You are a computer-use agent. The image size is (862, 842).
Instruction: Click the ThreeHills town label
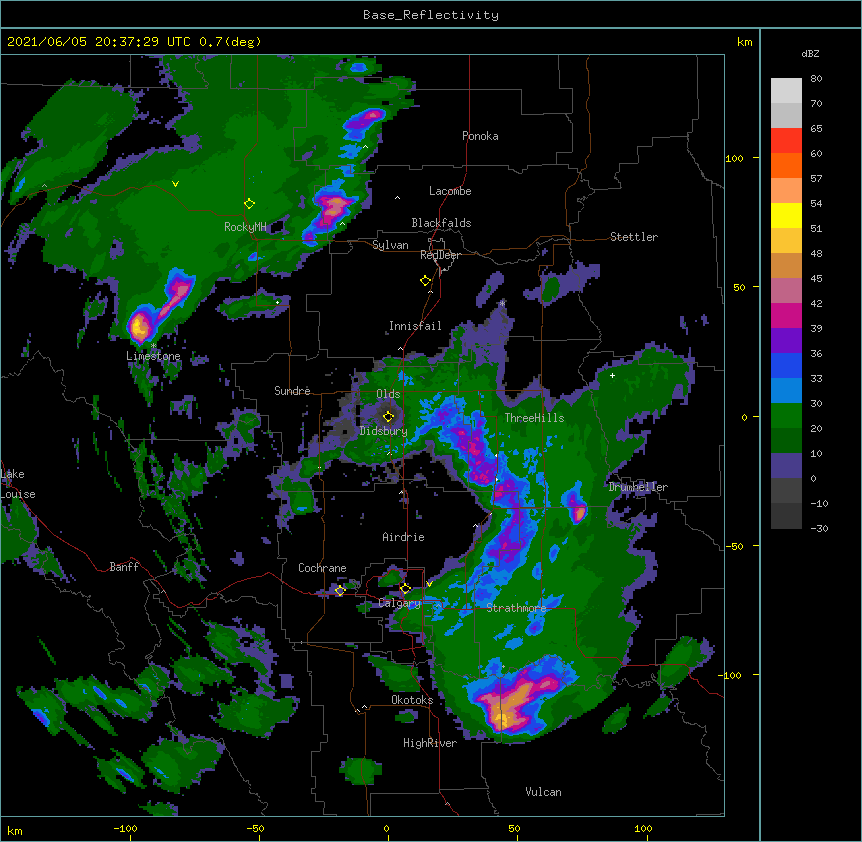[534, 418]
